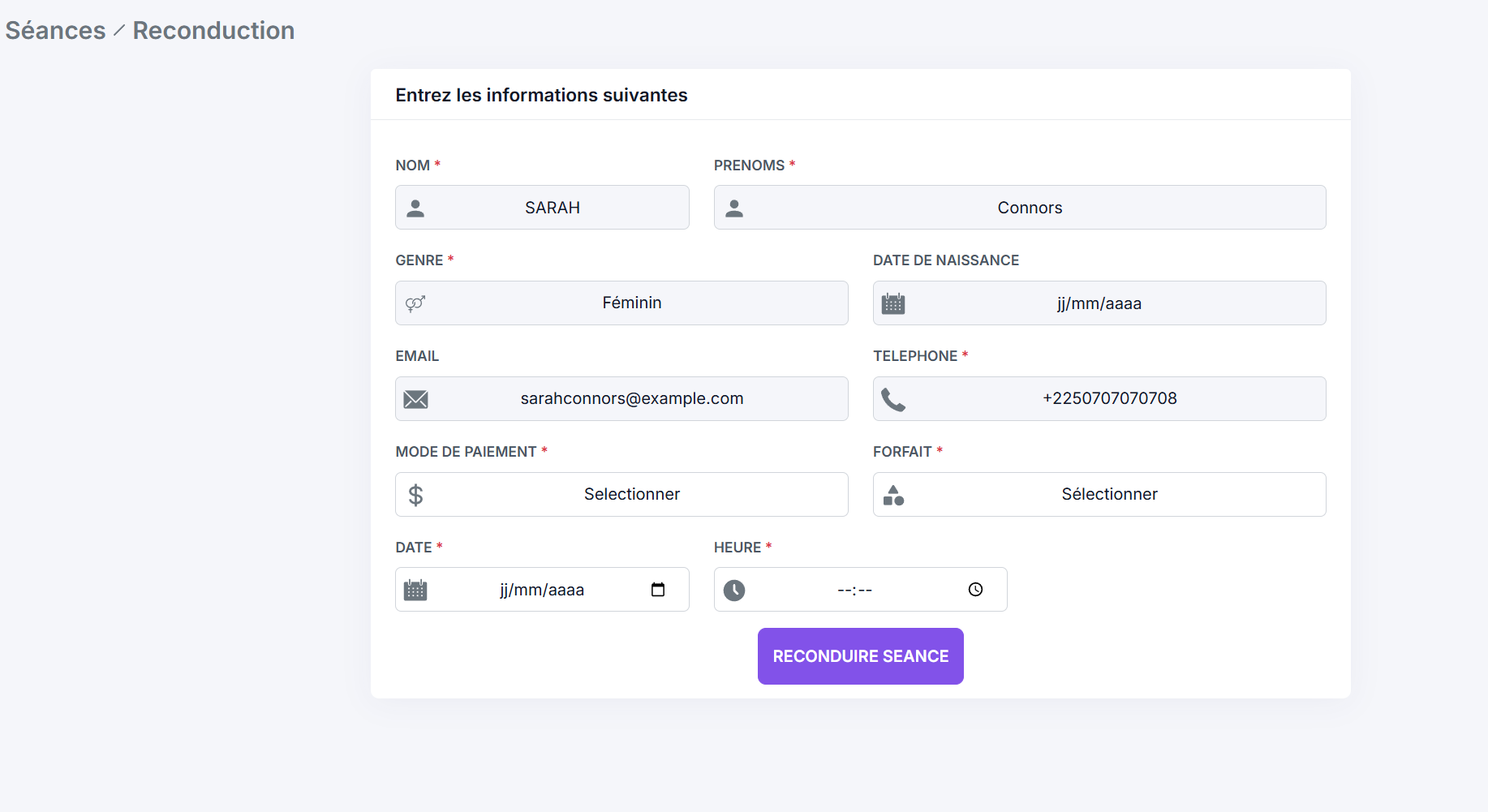The width and height of the screenshot is (1488, 812).
Task: Click the filled clock icon beside Heure
Action: click(x=734, y=591)
